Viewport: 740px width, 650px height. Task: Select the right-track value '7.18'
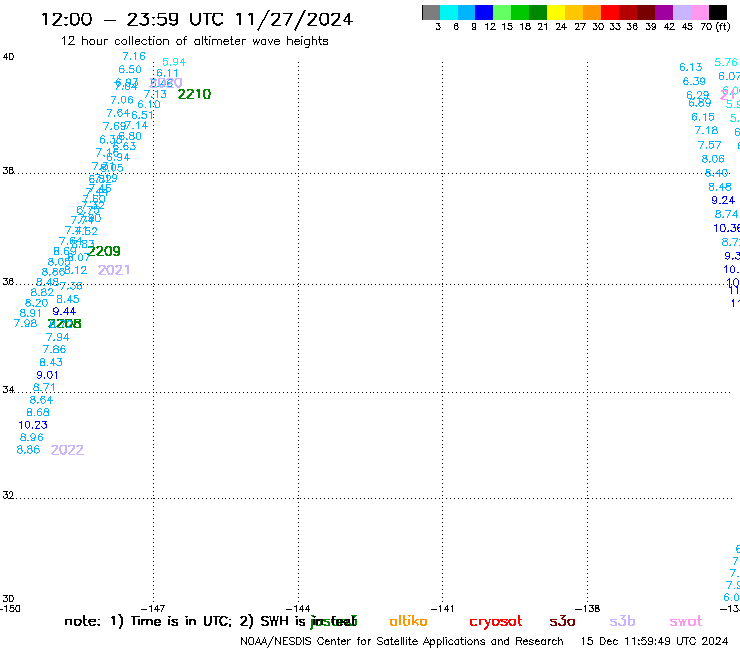706,130
